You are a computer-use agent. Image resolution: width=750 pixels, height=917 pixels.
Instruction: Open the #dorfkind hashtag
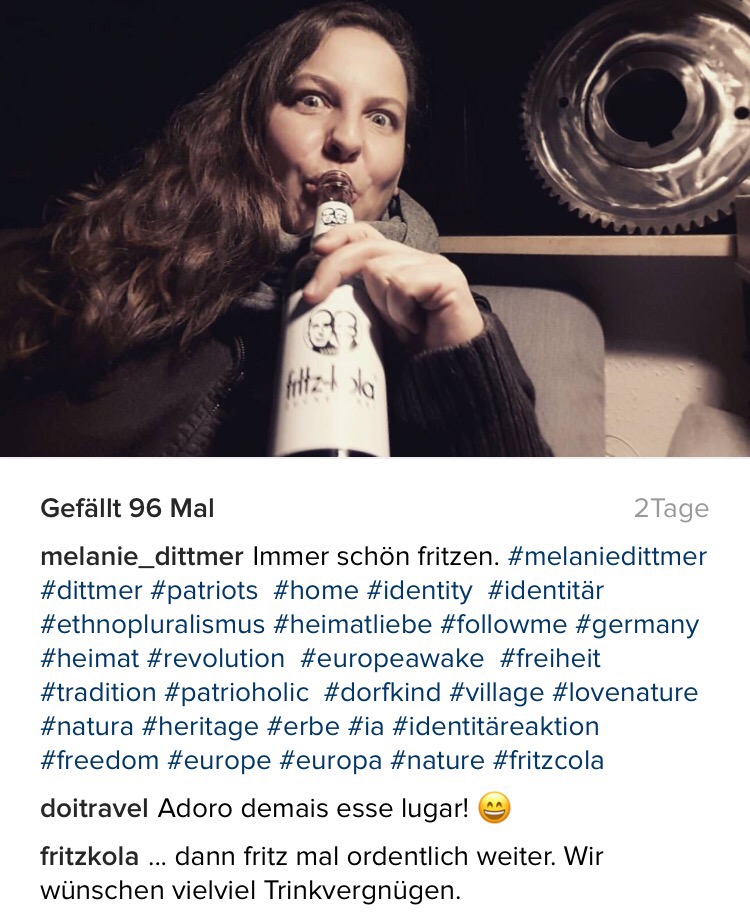382,692
